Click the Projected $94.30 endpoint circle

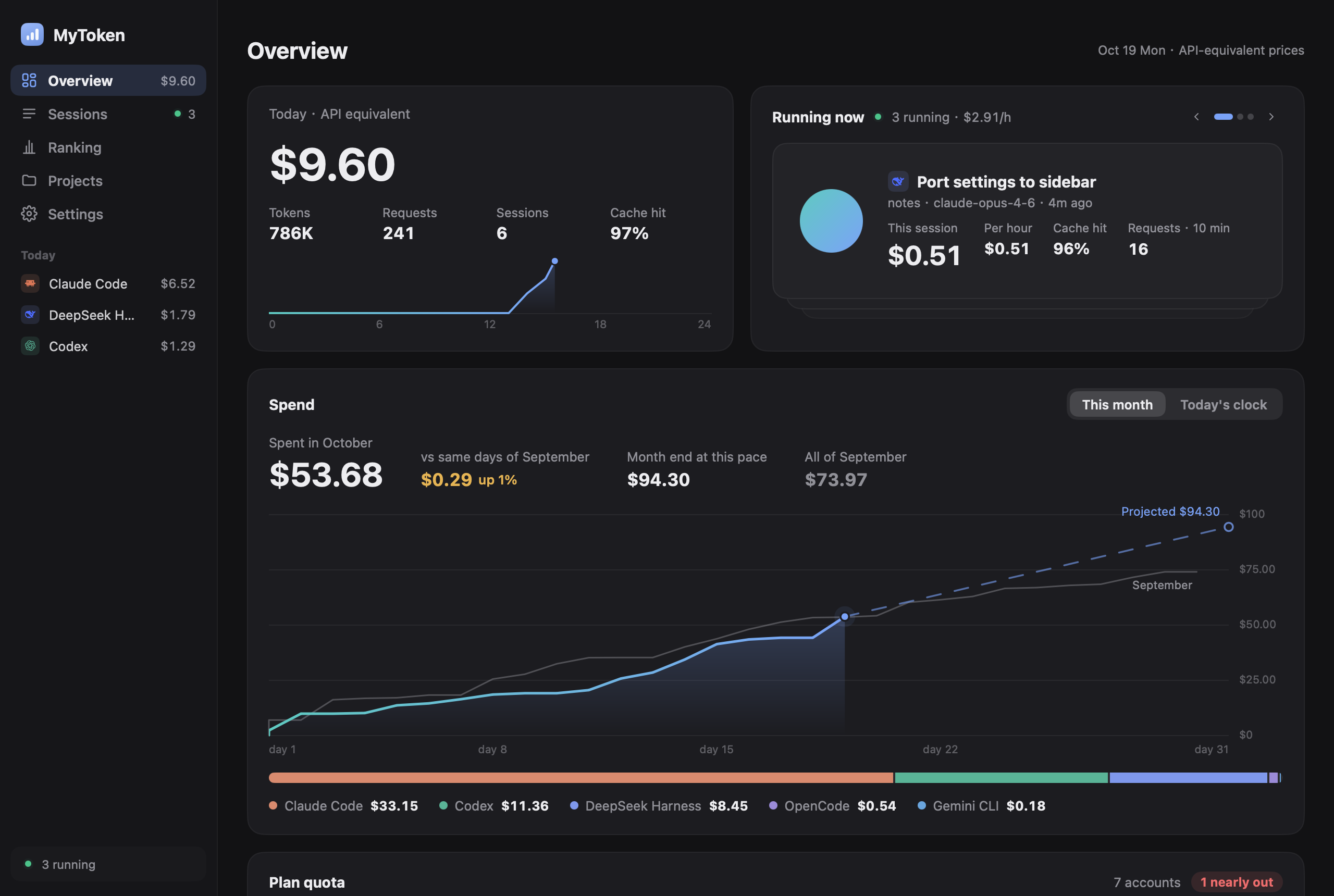[x=1228, y=527]
